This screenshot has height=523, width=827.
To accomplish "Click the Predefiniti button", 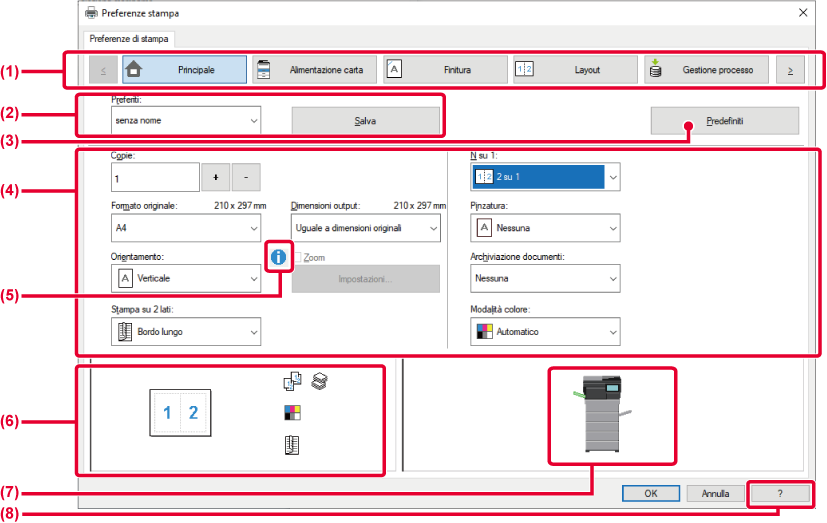I will 724,121.
